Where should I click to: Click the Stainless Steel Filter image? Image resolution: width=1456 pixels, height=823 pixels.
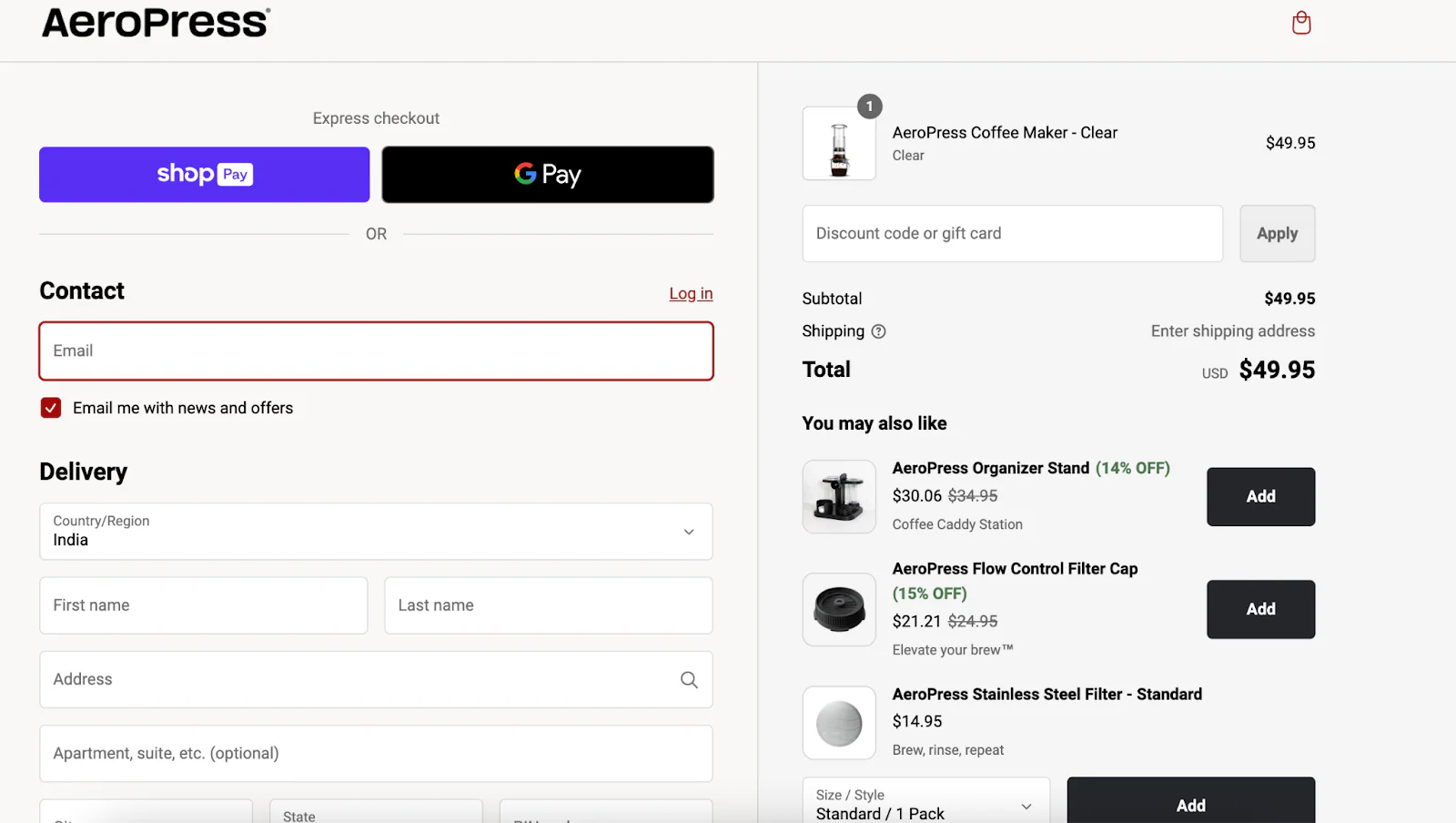coord(839,723)
